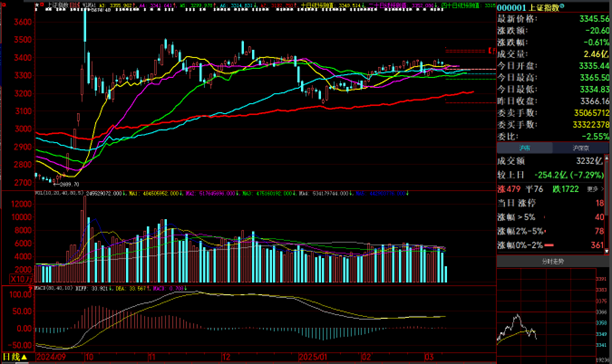This screenshot has width=612, height=364.
Task: Click the 分时走势 panel header button
Action: (x=553, y=261)
